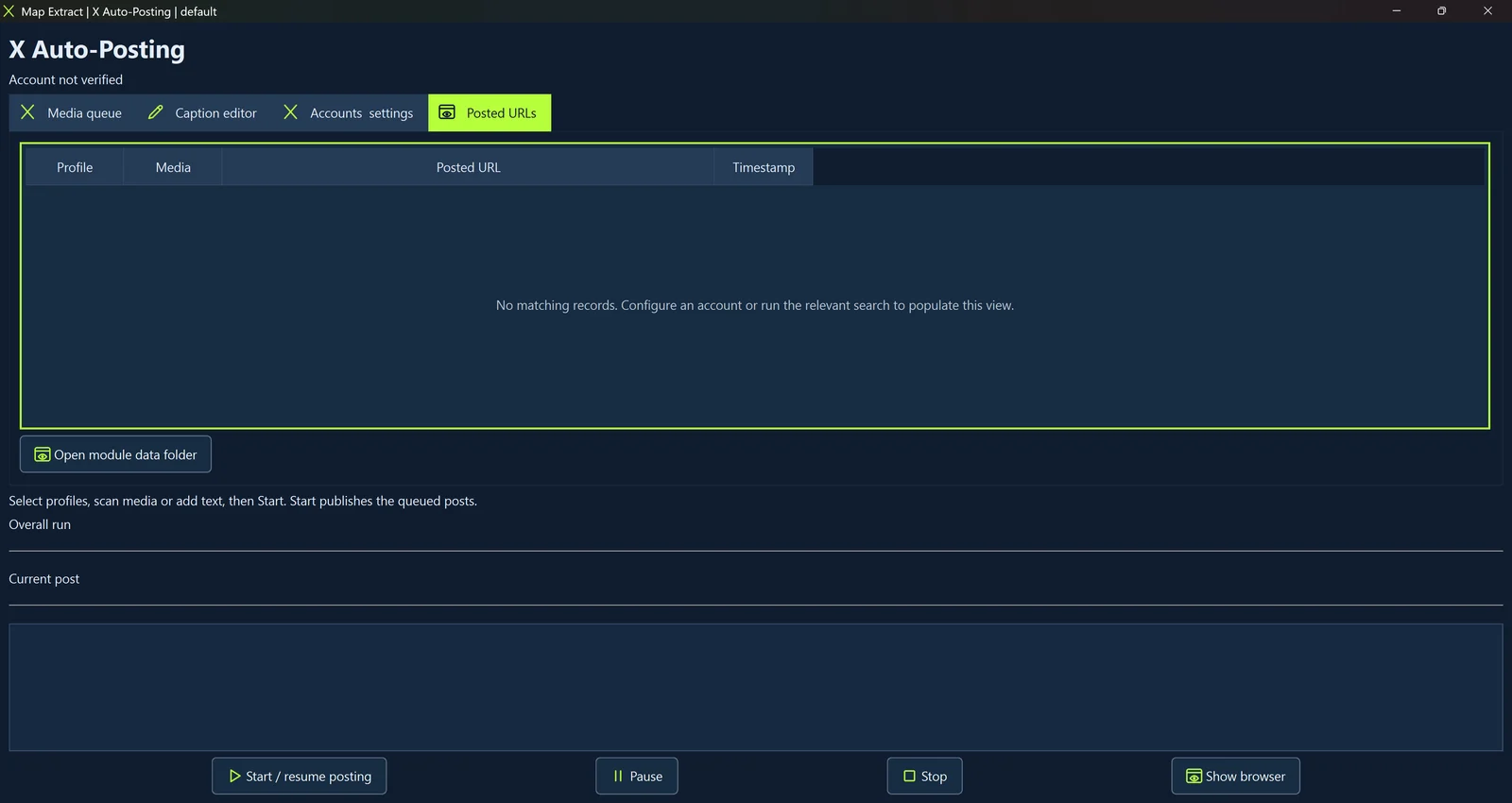This screenshot has width=1512, height=803.
Task: Click the 'X Auto-Posting' heading
Action: tap(97, 50)
